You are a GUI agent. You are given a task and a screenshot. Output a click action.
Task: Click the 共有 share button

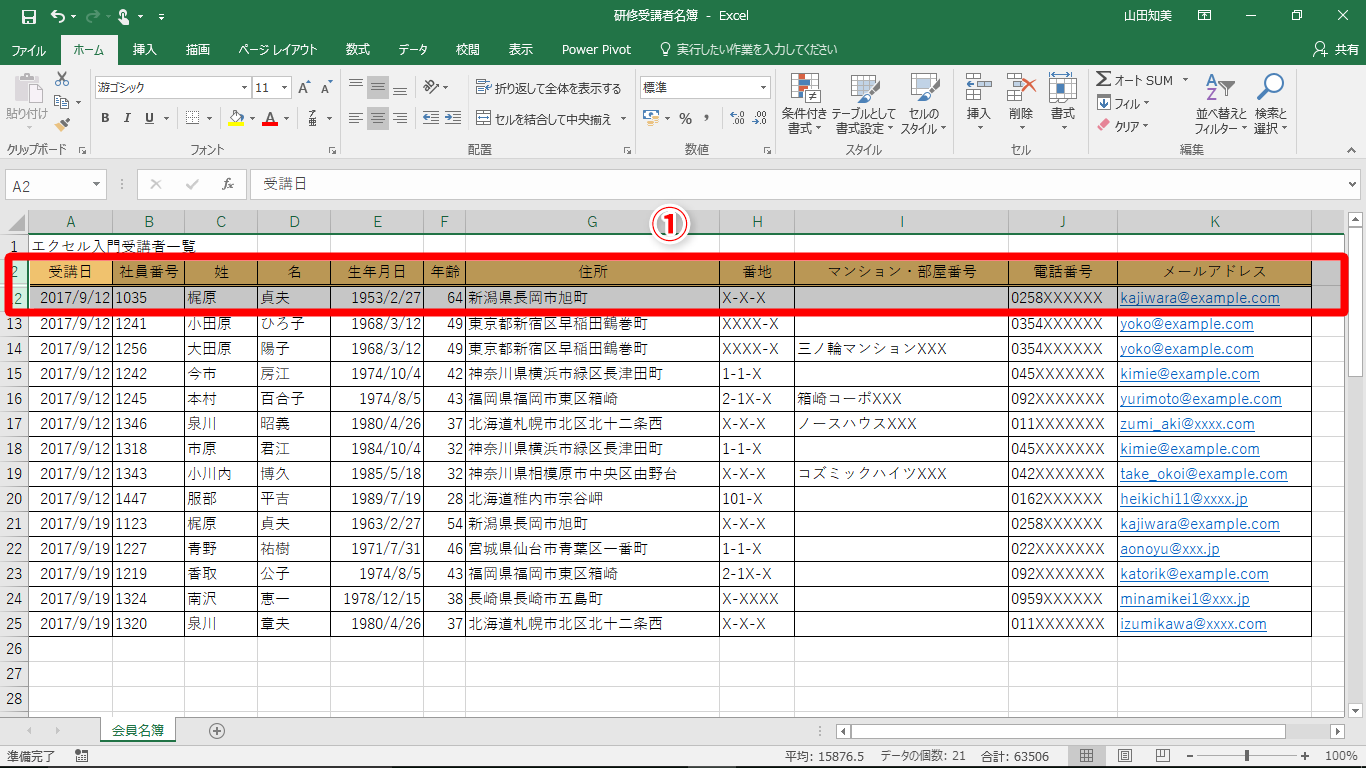[x=1336, y=49]
